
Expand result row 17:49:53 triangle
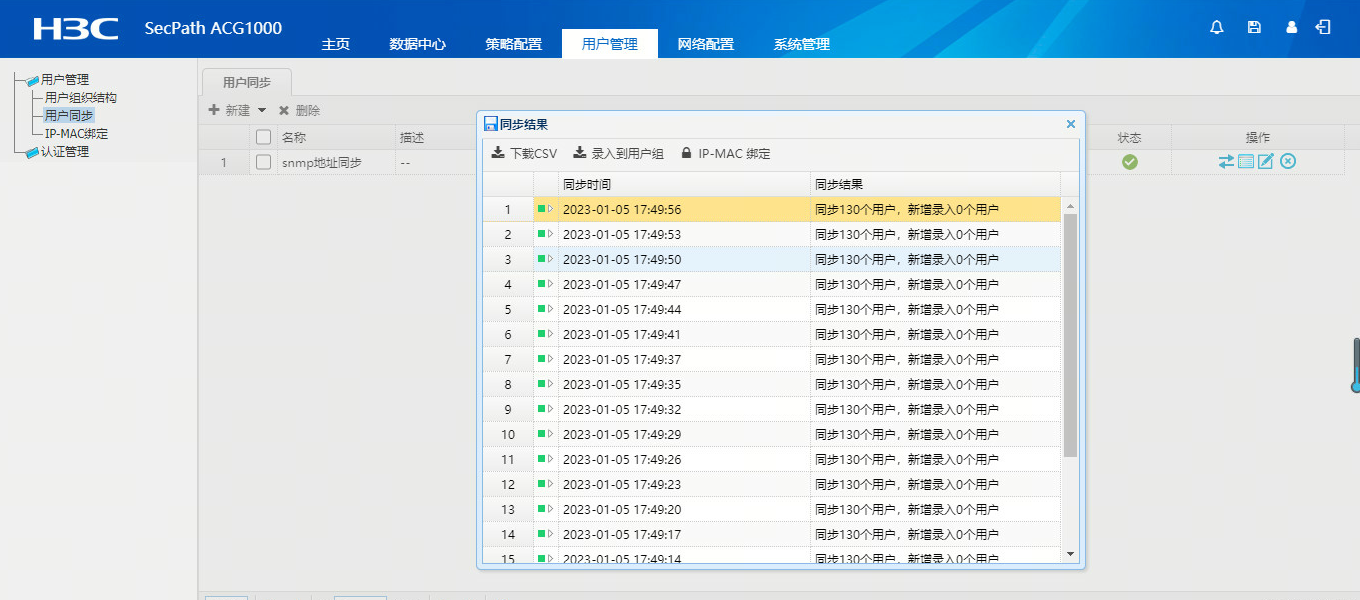click(550, 234)
